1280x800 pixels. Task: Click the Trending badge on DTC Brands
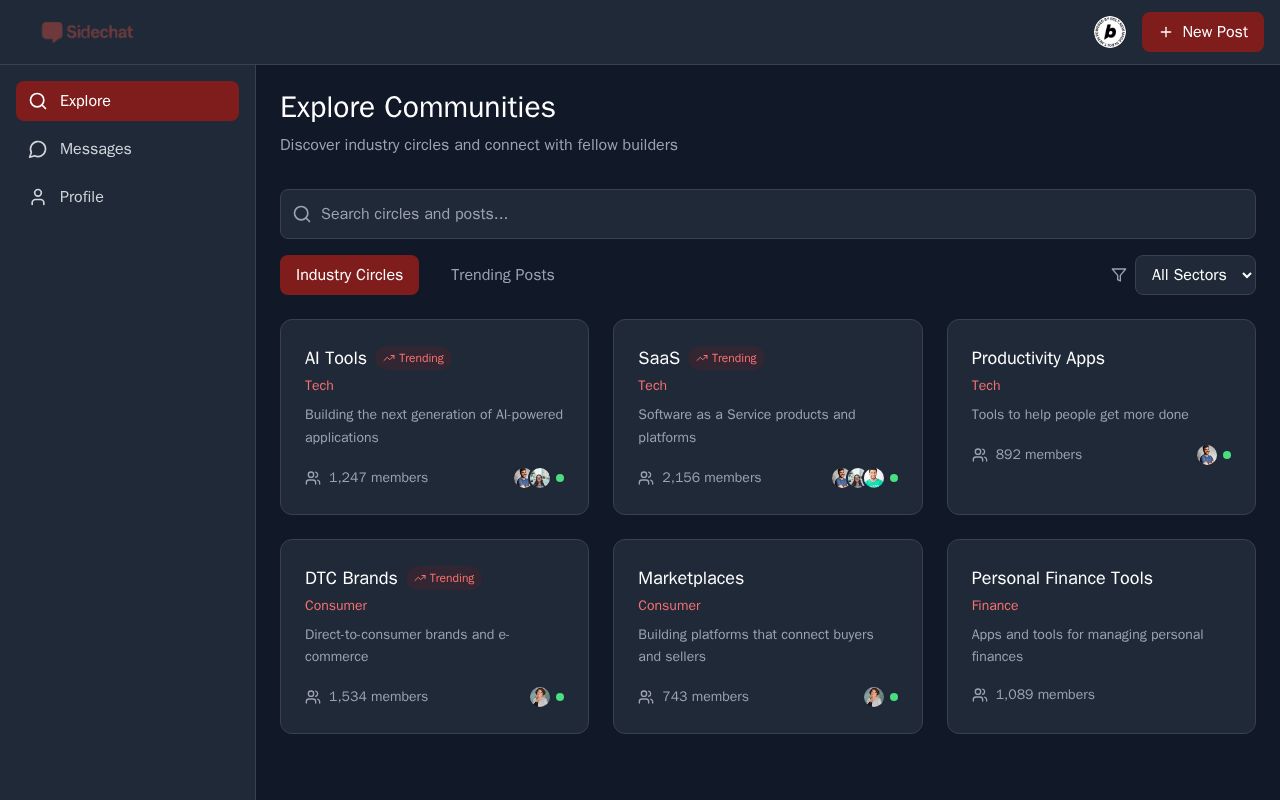click(x=444, y=578)
